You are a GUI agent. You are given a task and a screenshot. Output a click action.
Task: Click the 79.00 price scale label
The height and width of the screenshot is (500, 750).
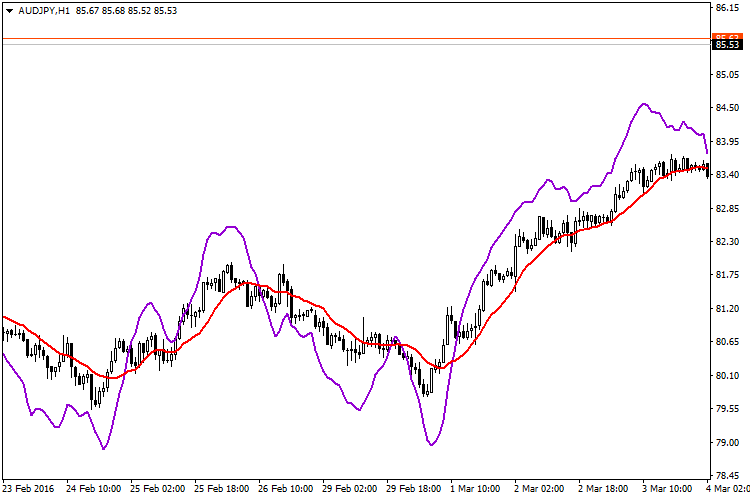tap(727, 443)
